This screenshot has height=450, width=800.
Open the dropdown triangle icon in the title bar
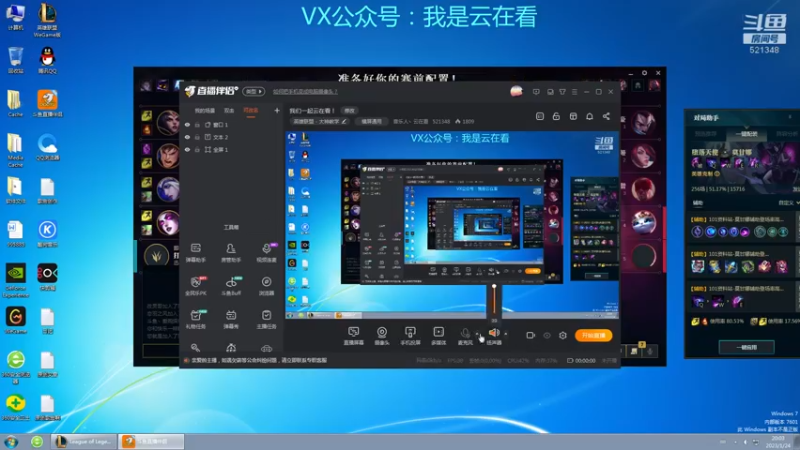(562, 92)
